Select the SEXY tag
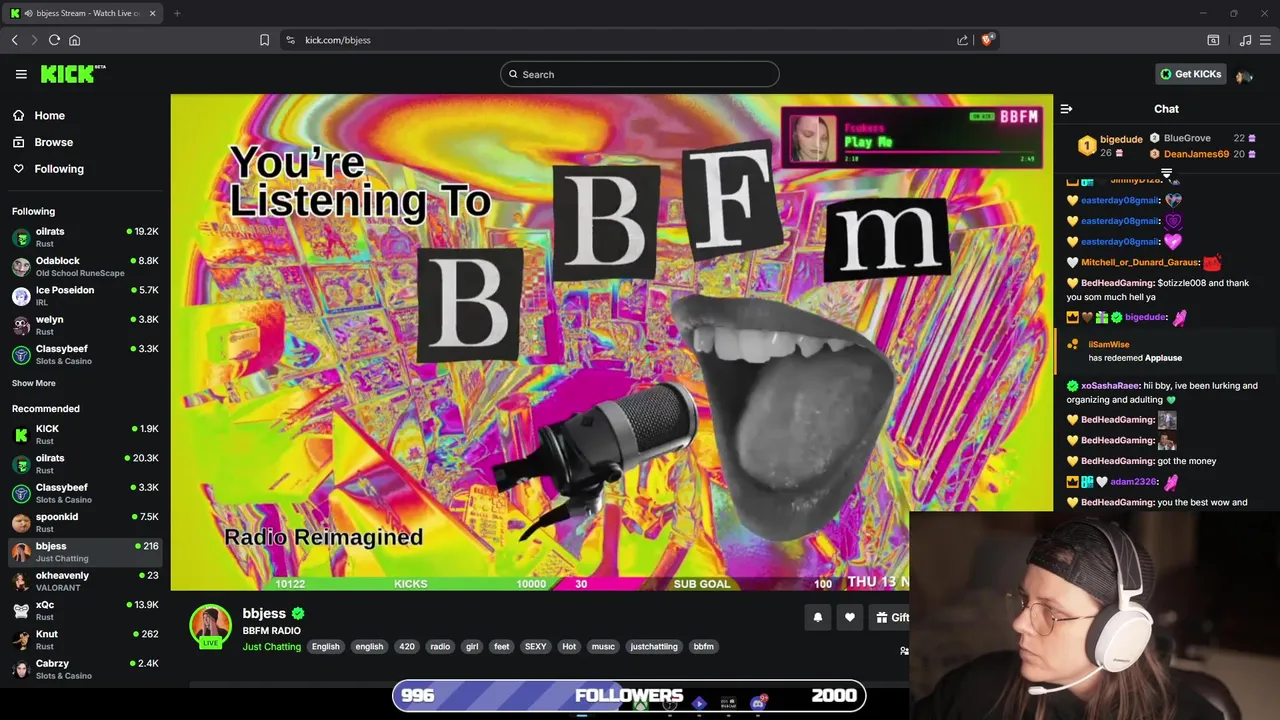 click(x=536, y=647)
